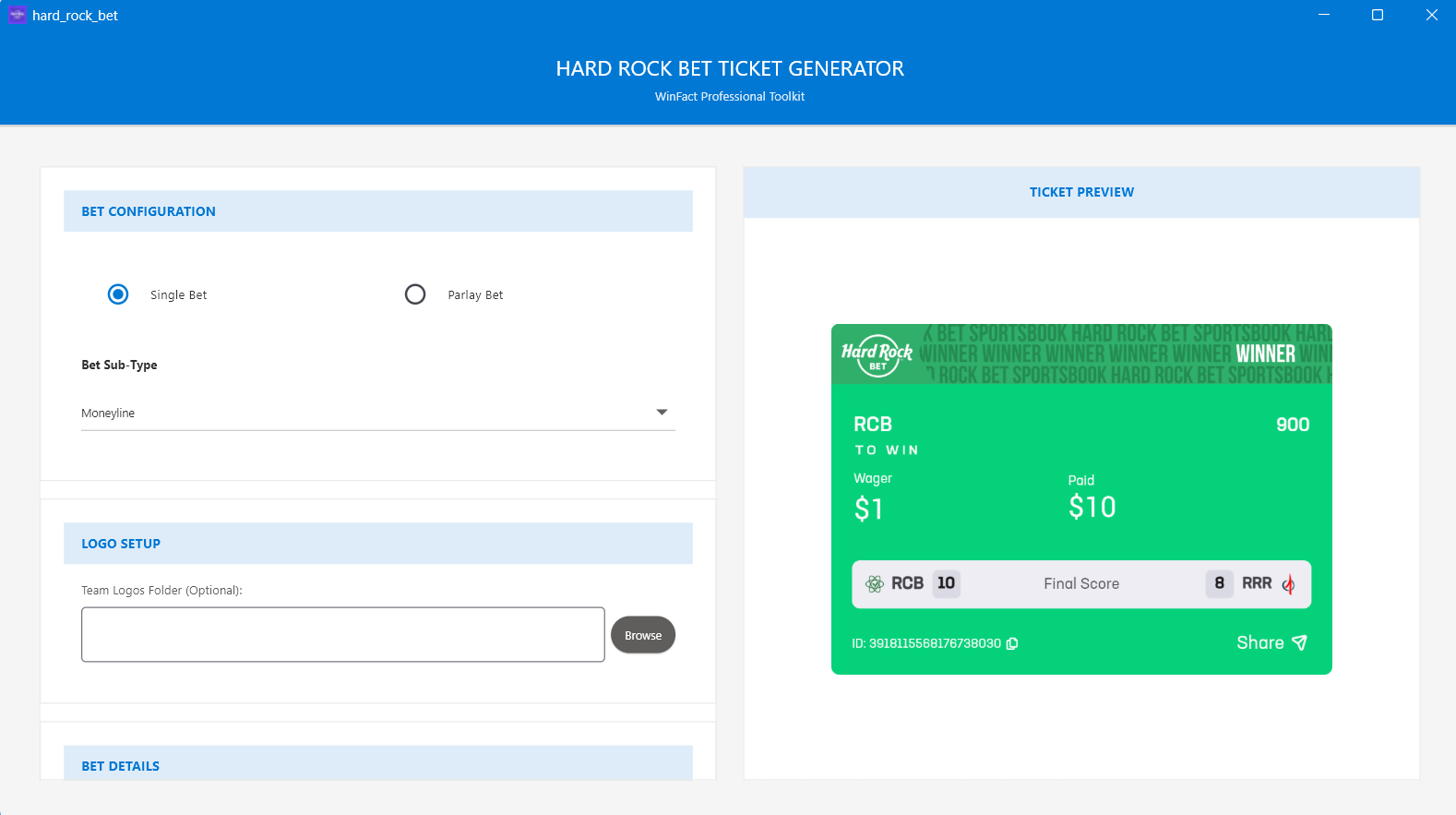Click the RRR team logo in score row

(x=1288, y=583)
